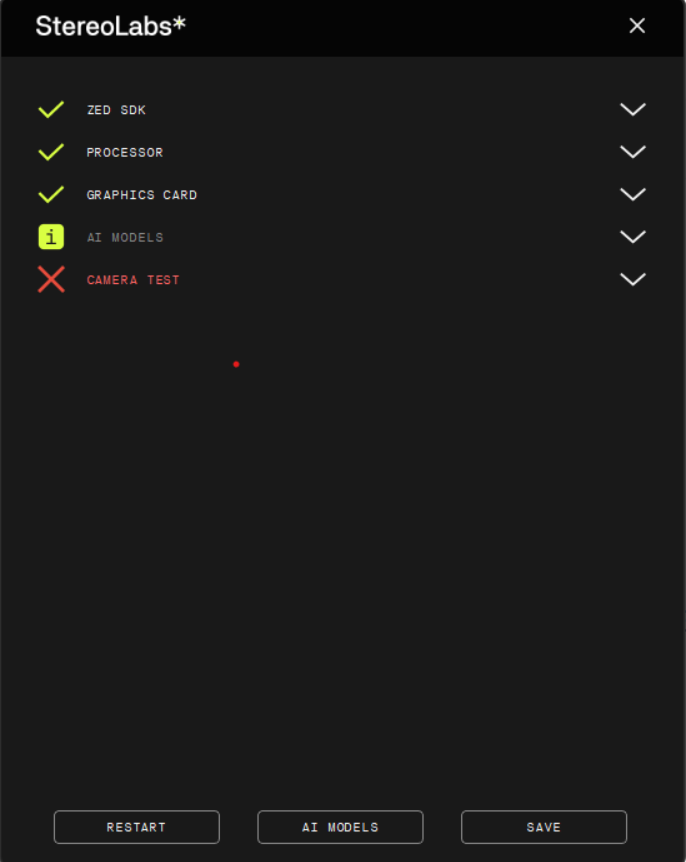Expand the Processor details chevron
Image resolution: width=686 pixels, height=862 pixels.
point(632,152)
